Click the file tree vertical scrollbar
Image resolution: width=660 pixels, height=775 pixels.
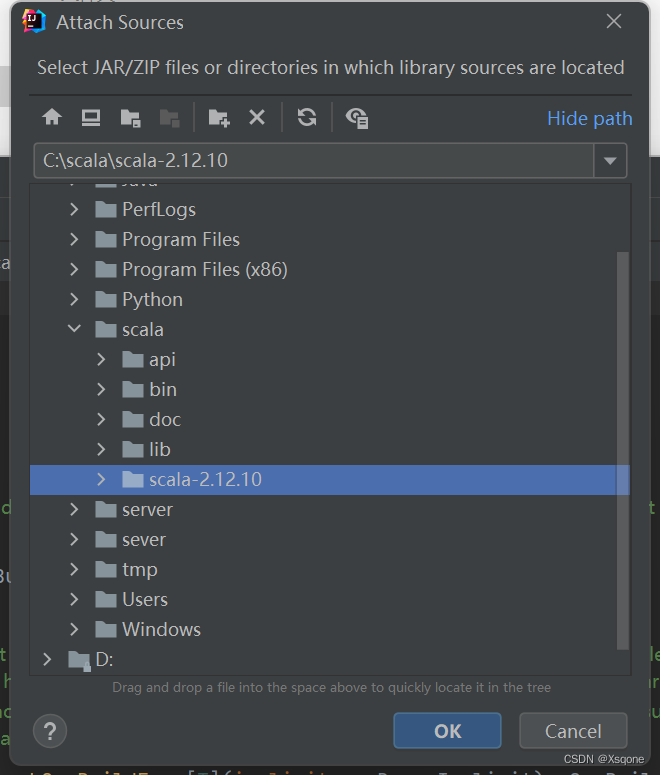pos(623,451)
